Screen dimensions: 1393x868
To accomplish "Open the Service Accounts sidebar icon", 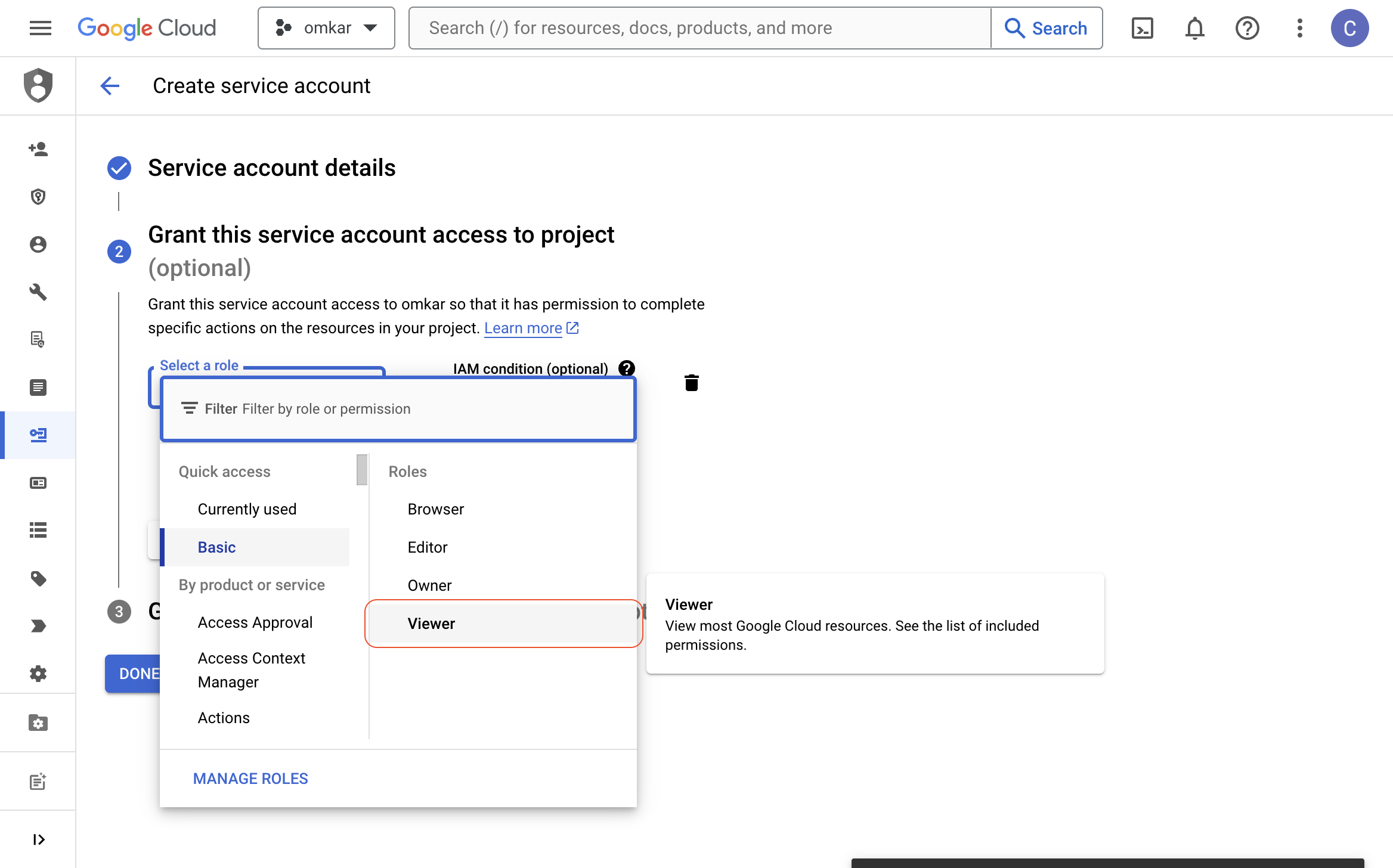I will (38, 435).
